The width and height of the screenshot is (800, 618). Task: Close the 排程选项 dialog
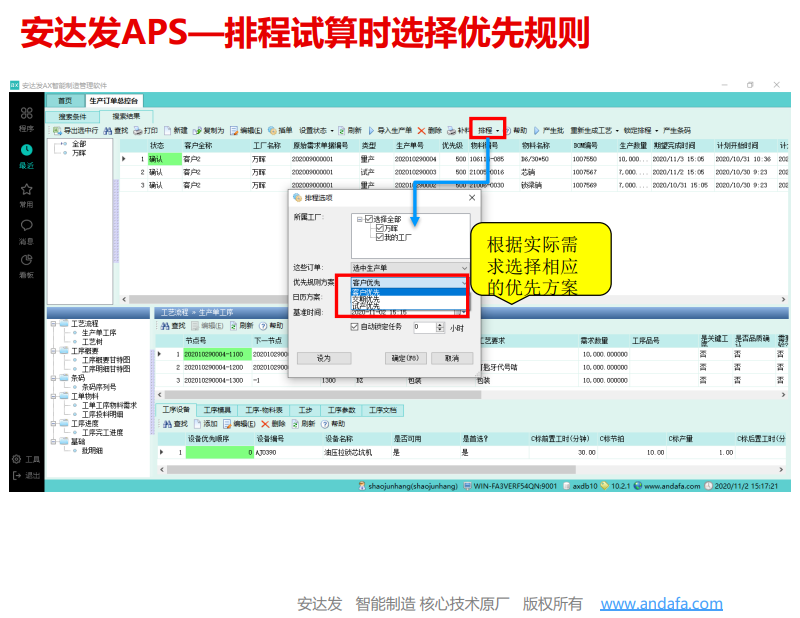coord(472,197)
